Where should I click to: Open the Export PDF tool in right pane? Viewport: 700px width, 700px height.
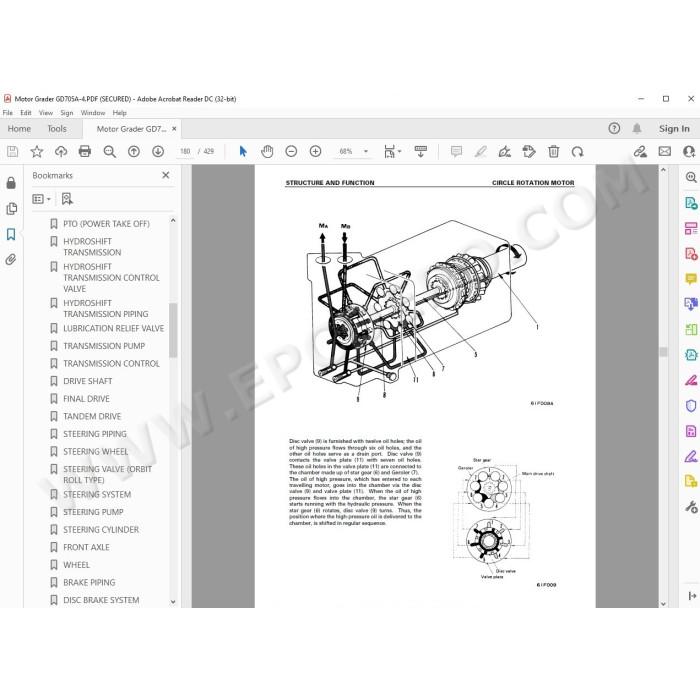(691, 203)
